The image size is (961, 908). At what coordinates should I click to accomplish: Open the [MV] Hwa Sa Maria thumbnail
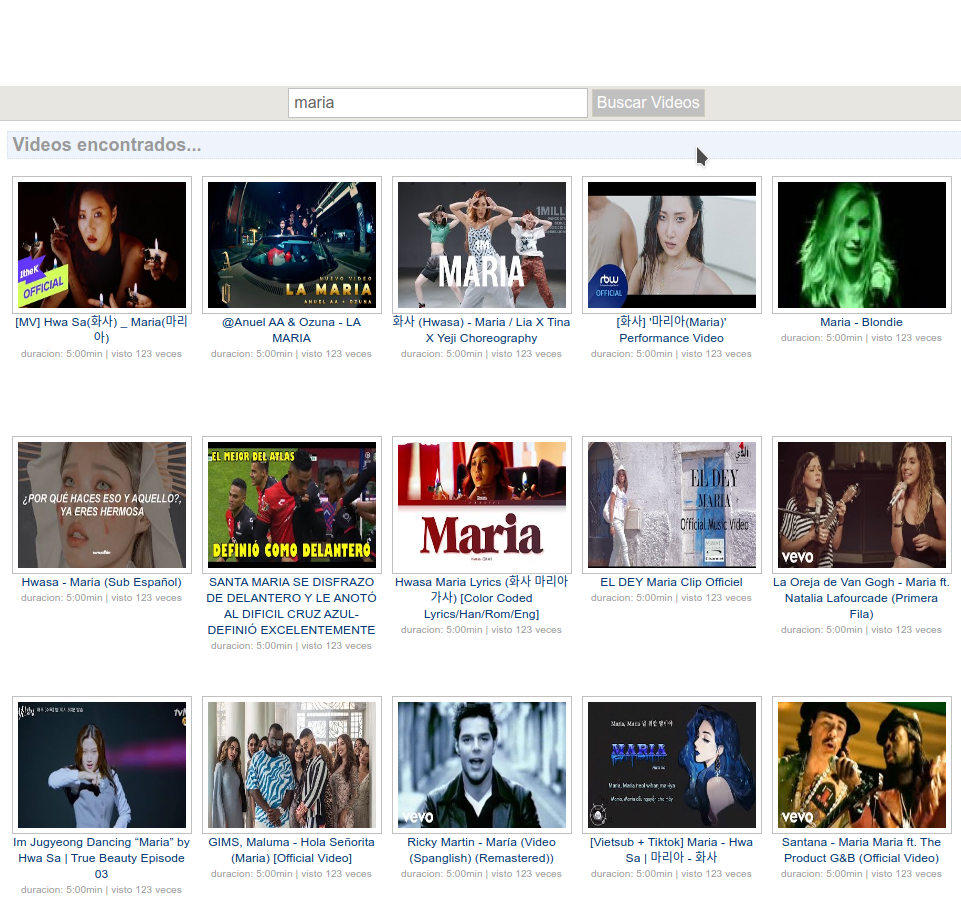(102, 245)
